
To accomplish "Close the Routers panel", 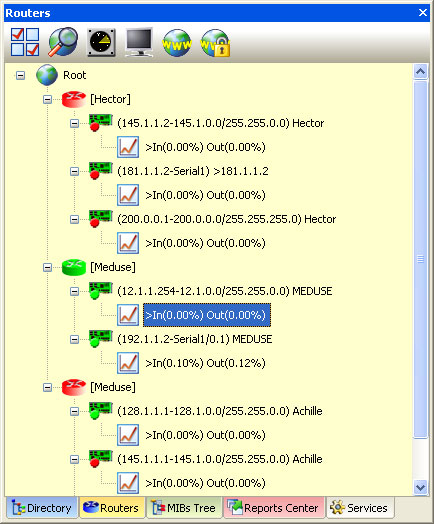I will (423, 13).
